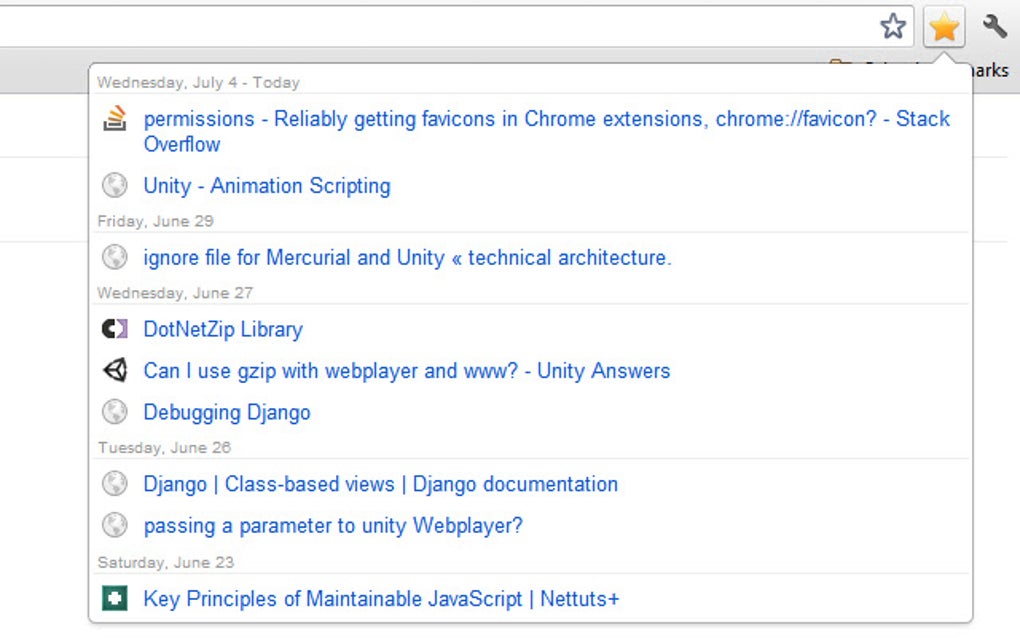Click the green Nettuts+ favicon
The image size is (1020, 638).
tap(115, 599)
